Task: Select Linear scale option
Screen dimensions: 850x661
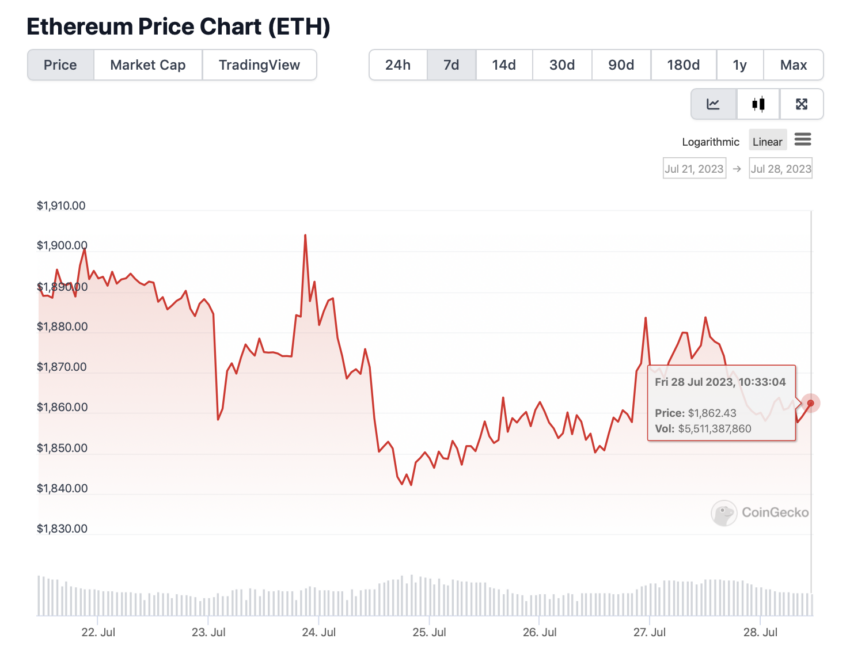Action: [767, 142]
